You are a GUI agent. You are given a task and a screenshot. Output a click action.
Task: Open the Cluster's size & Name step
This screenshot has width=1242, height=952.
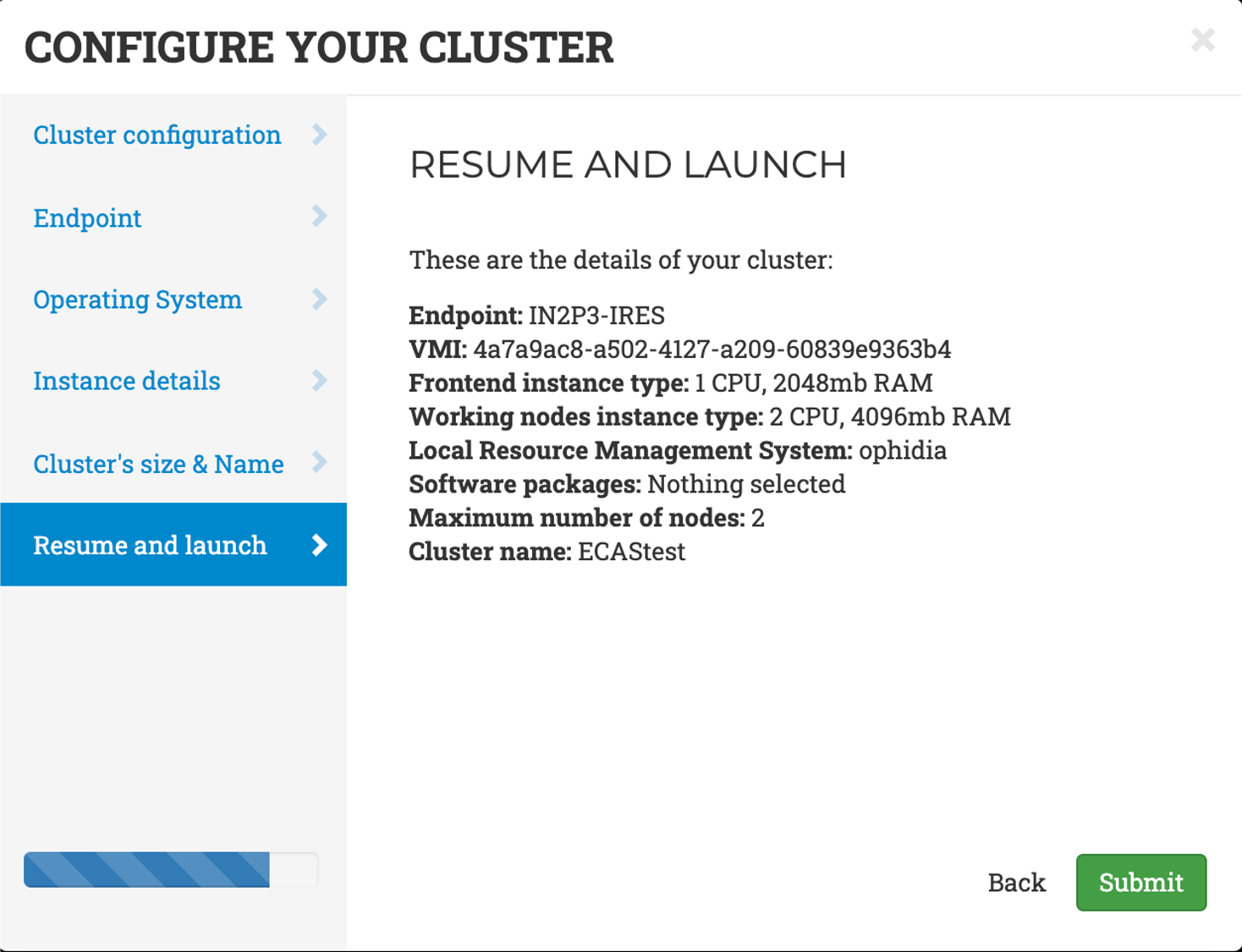pos(158,463)
